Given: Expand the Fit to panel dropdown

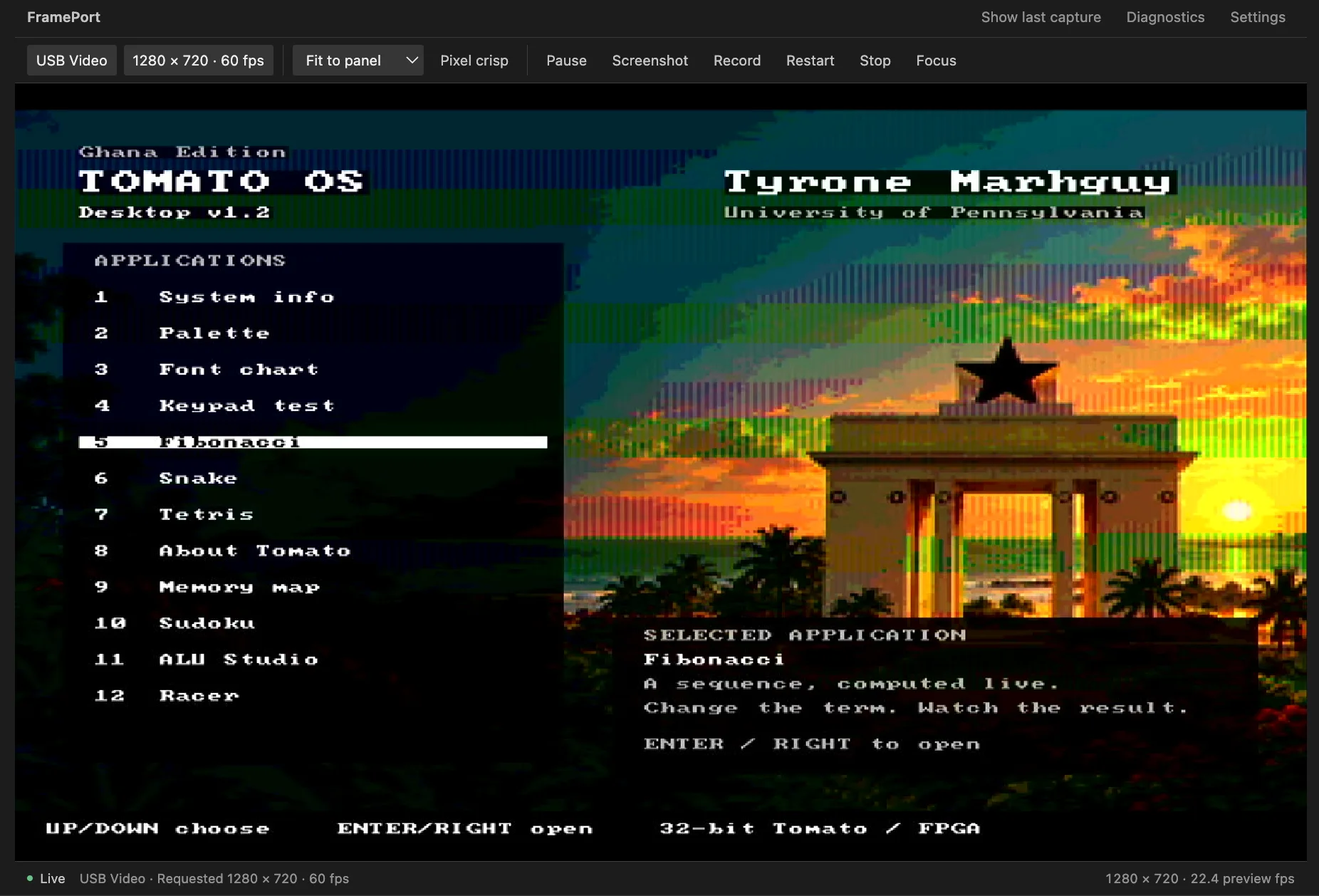Looking at the screenshot, I should pos(358,61).
